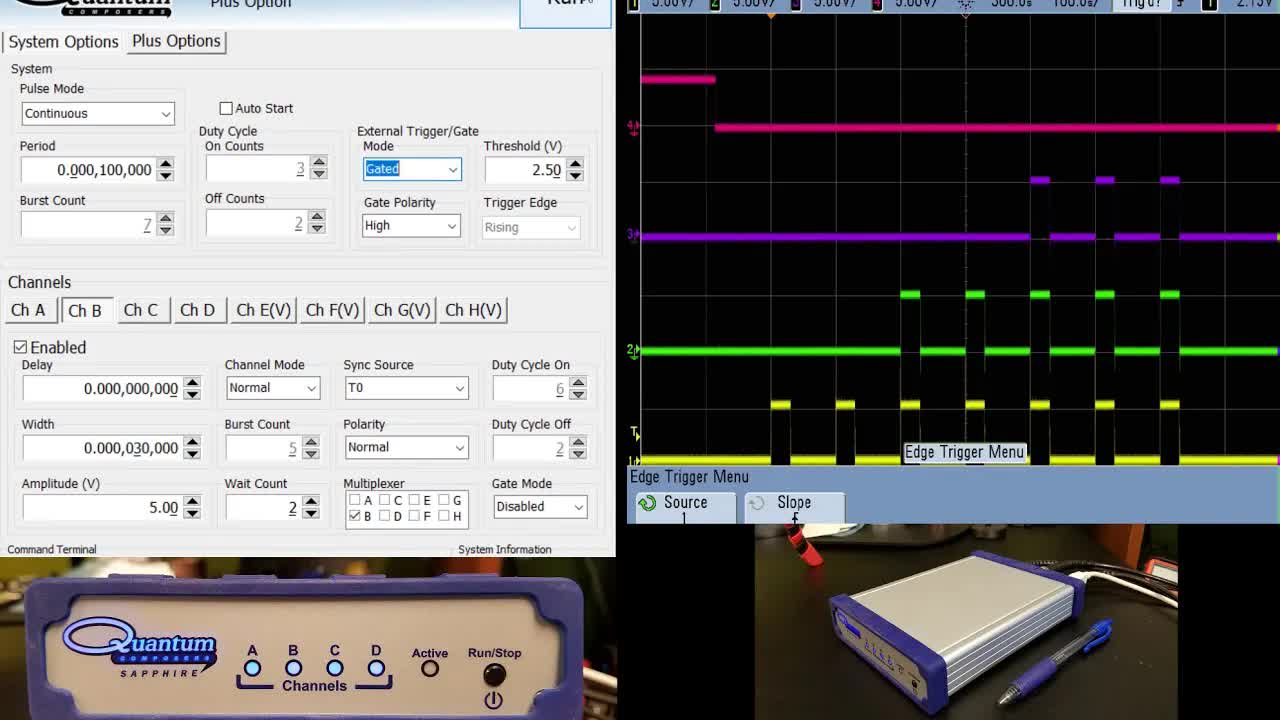The width and height of the screenshot is (1280, 720).
Task: Decrease Amplitude (V) with the down arrow
Action: (x=192, y=514)
